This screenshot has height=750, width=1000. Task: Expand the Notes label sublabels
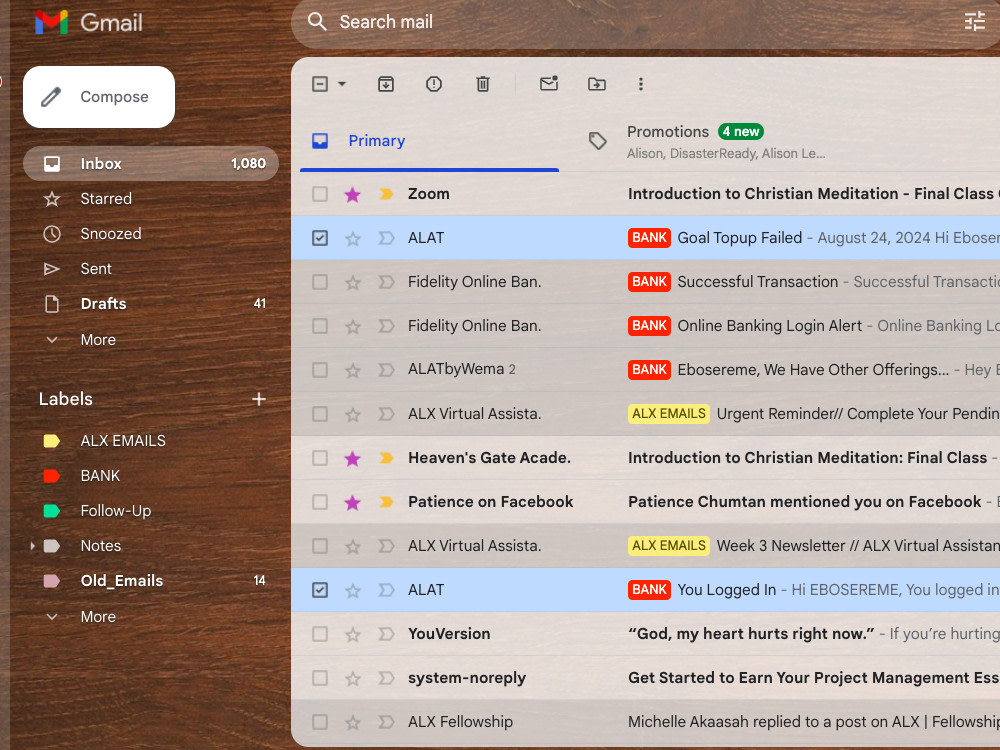(x=33, y=546)
